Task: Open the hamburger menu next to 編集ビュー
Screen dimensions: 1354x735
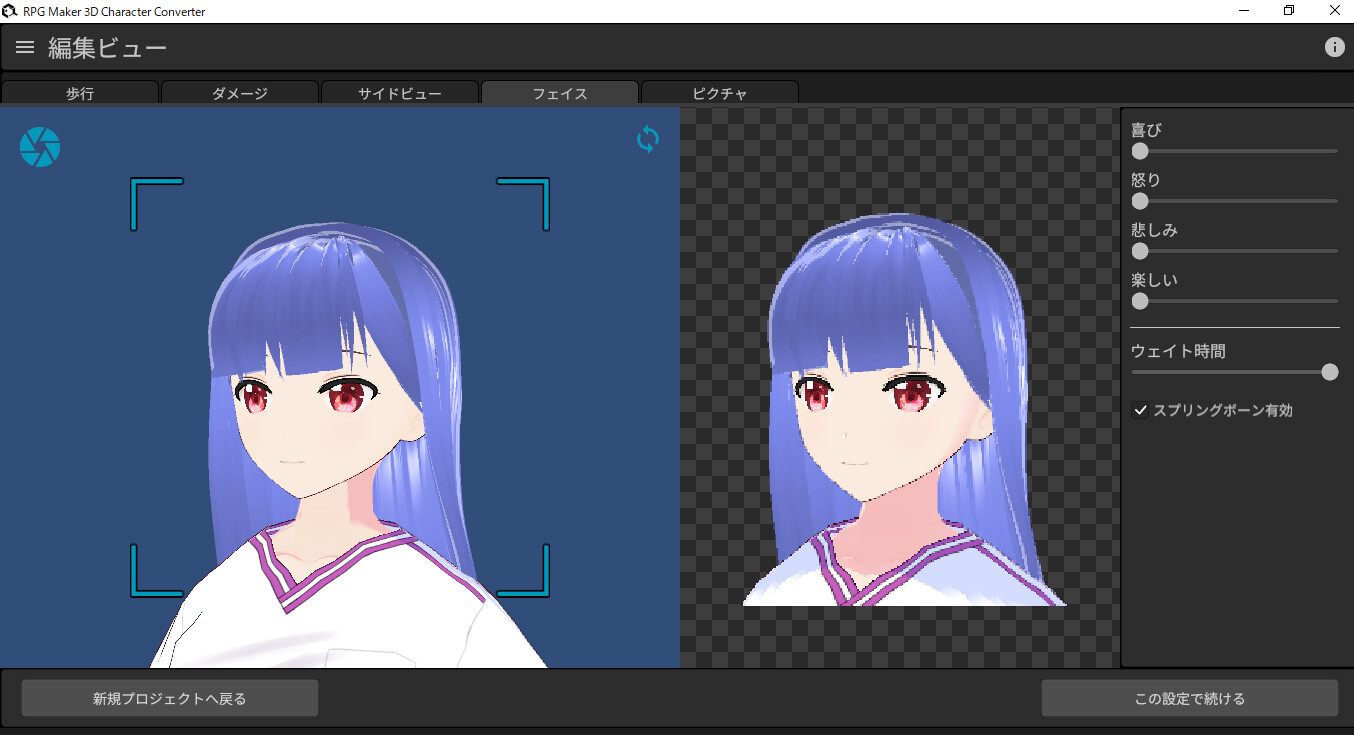Action: pyautogui.click(x=24, y=46)
